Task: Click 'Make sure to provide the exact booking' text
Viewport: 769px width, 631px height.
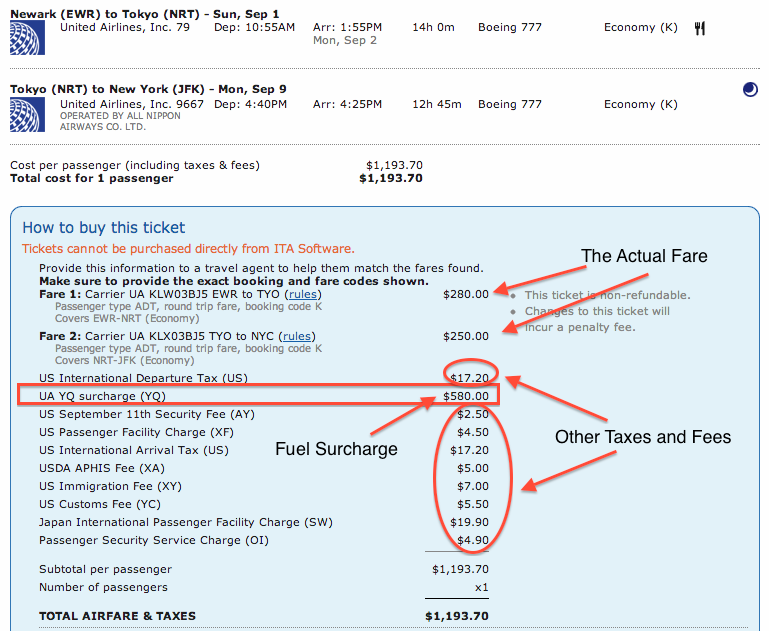Action: coord(234,281)
